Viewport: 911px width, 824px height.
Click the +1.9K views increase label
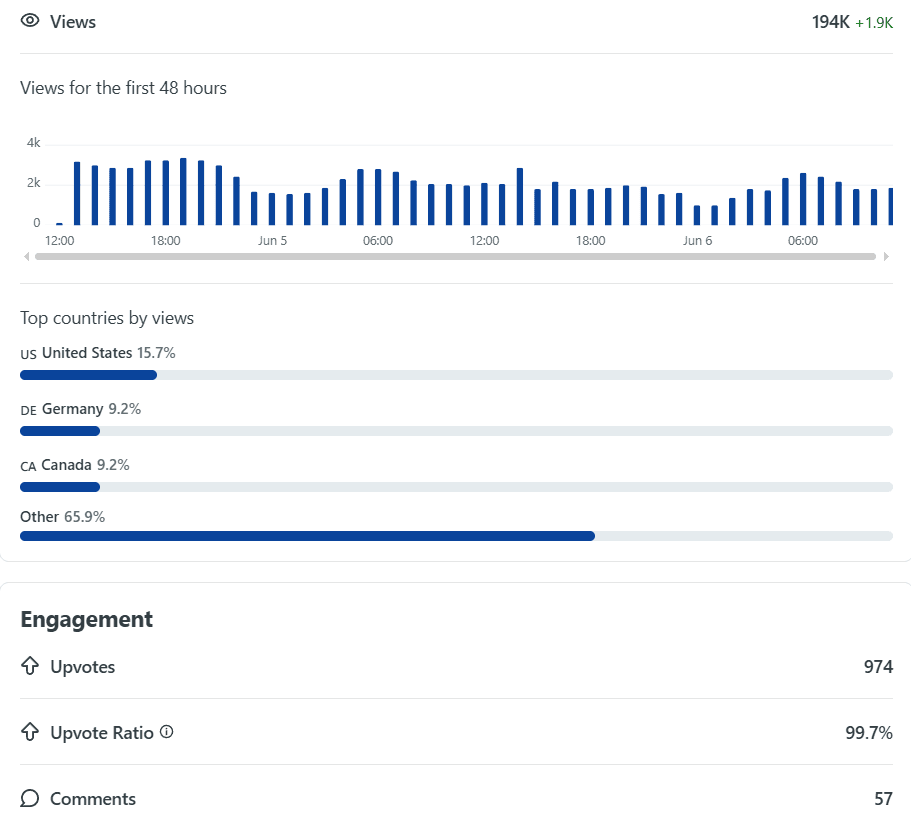874,23
